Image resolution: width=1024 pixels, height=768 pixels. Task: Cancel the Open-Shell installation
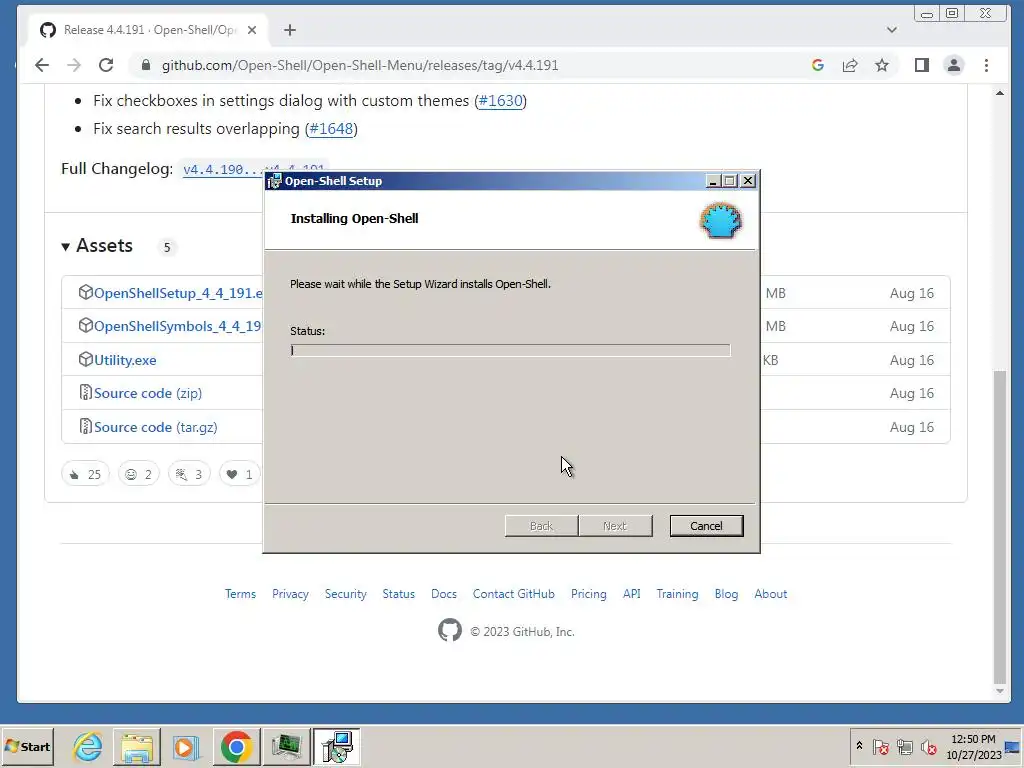point(706,526)
